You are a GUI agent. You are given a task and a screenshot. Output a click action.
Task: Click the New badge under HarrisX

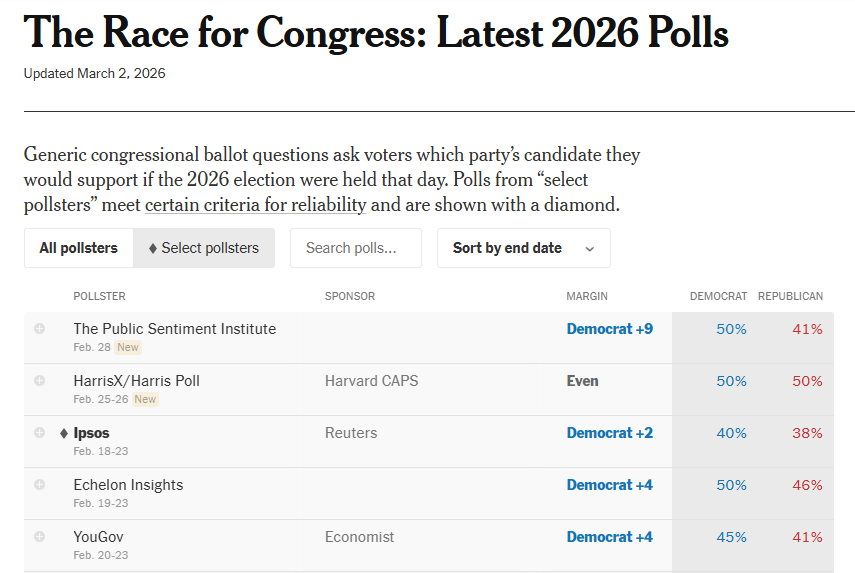[145, 399]
